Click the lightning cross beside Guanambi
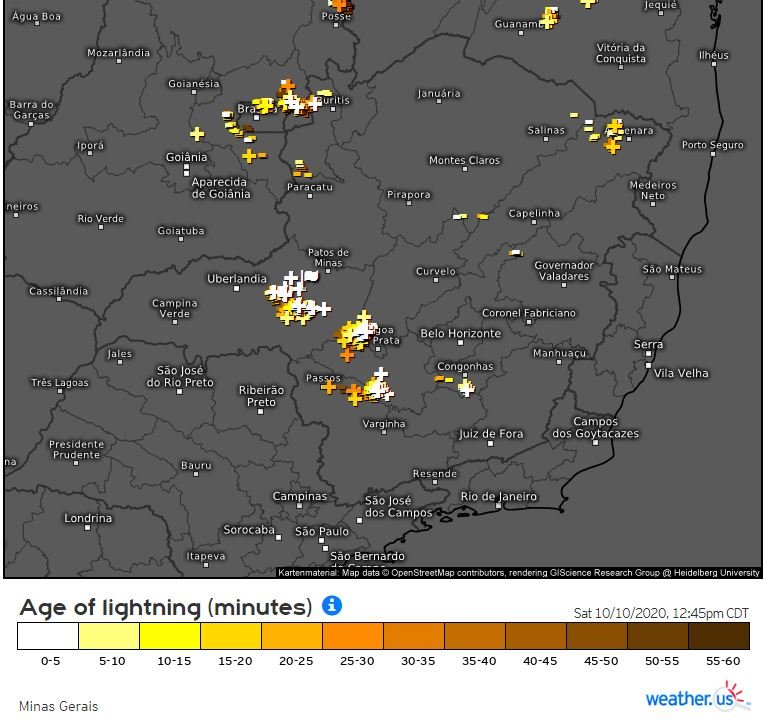This screenshot has height=722, width=766. [548, 17]
